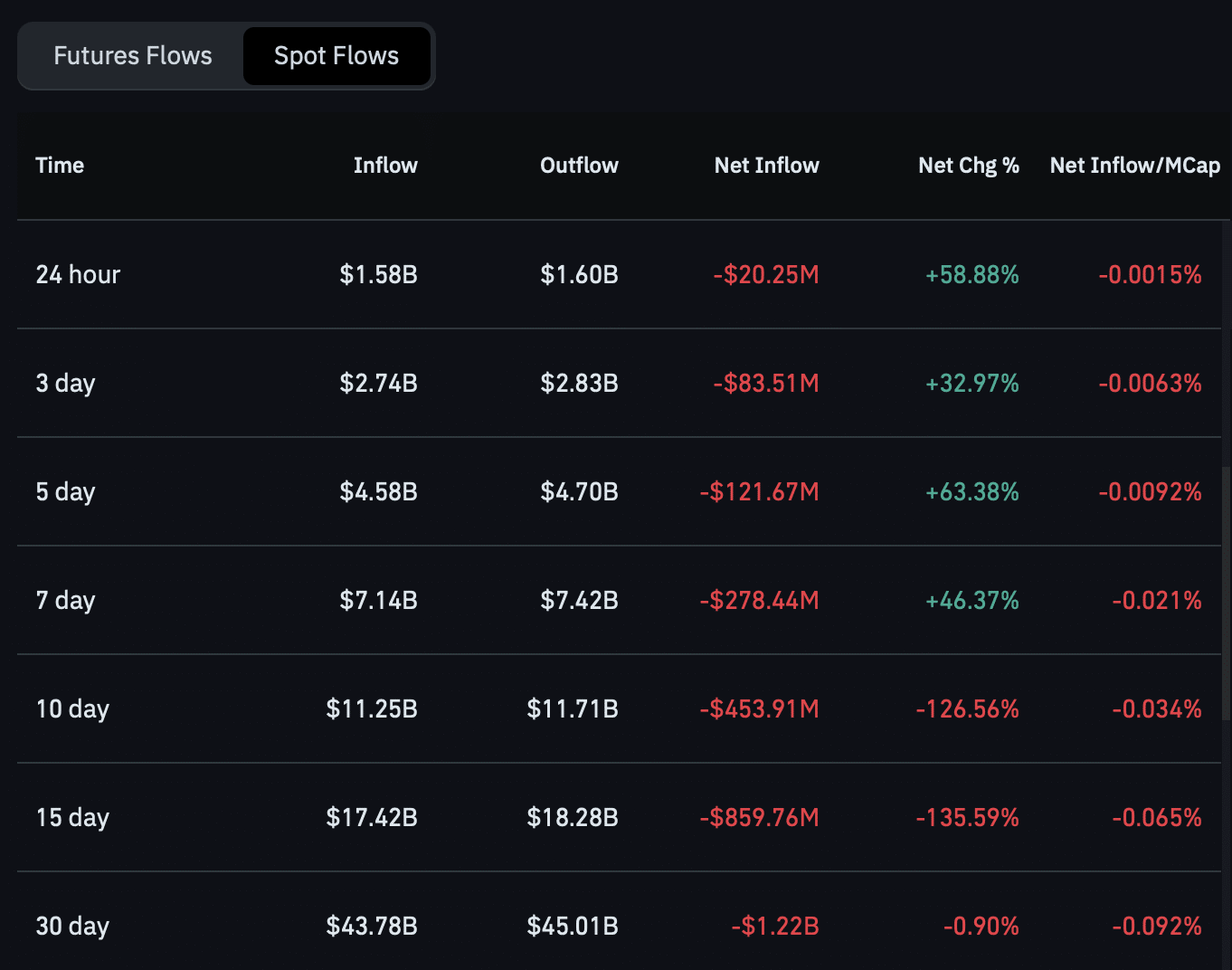Image resolution: width=1232 pixels, height=970 pixels.
Task: Select the 10 day row label
Action: tap(72, 708)
